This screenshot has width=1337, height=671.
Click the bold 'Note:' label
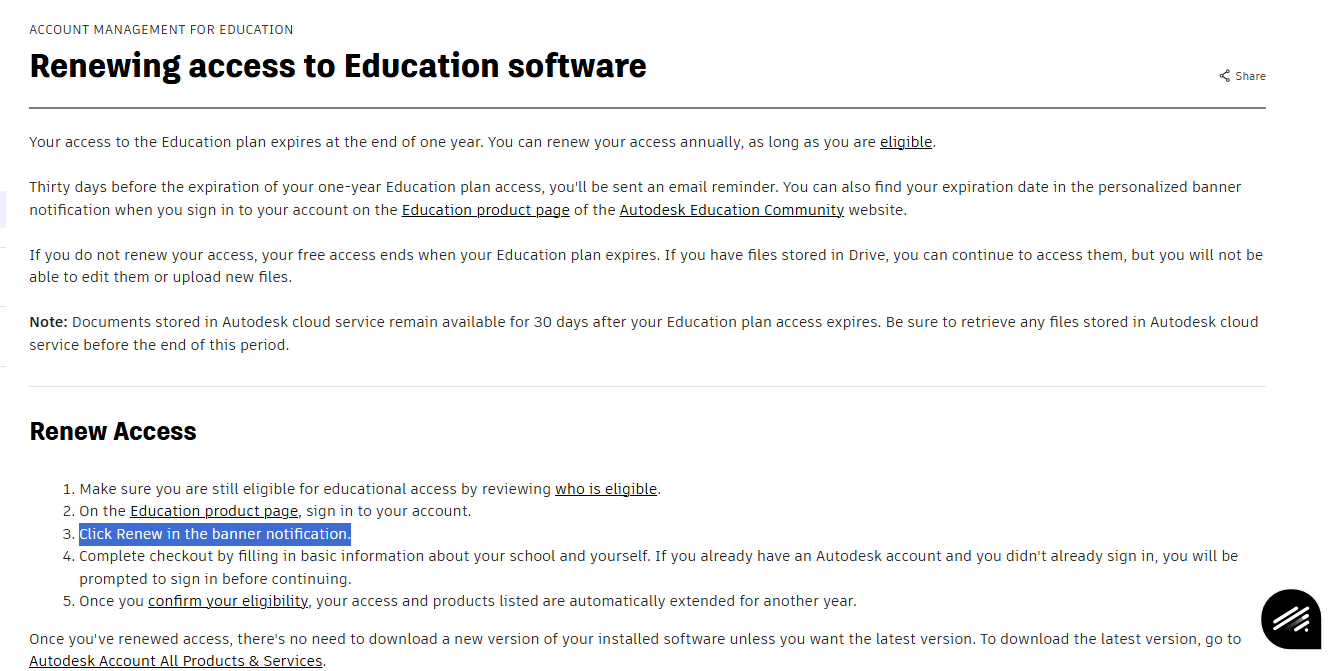click(48, 322)
